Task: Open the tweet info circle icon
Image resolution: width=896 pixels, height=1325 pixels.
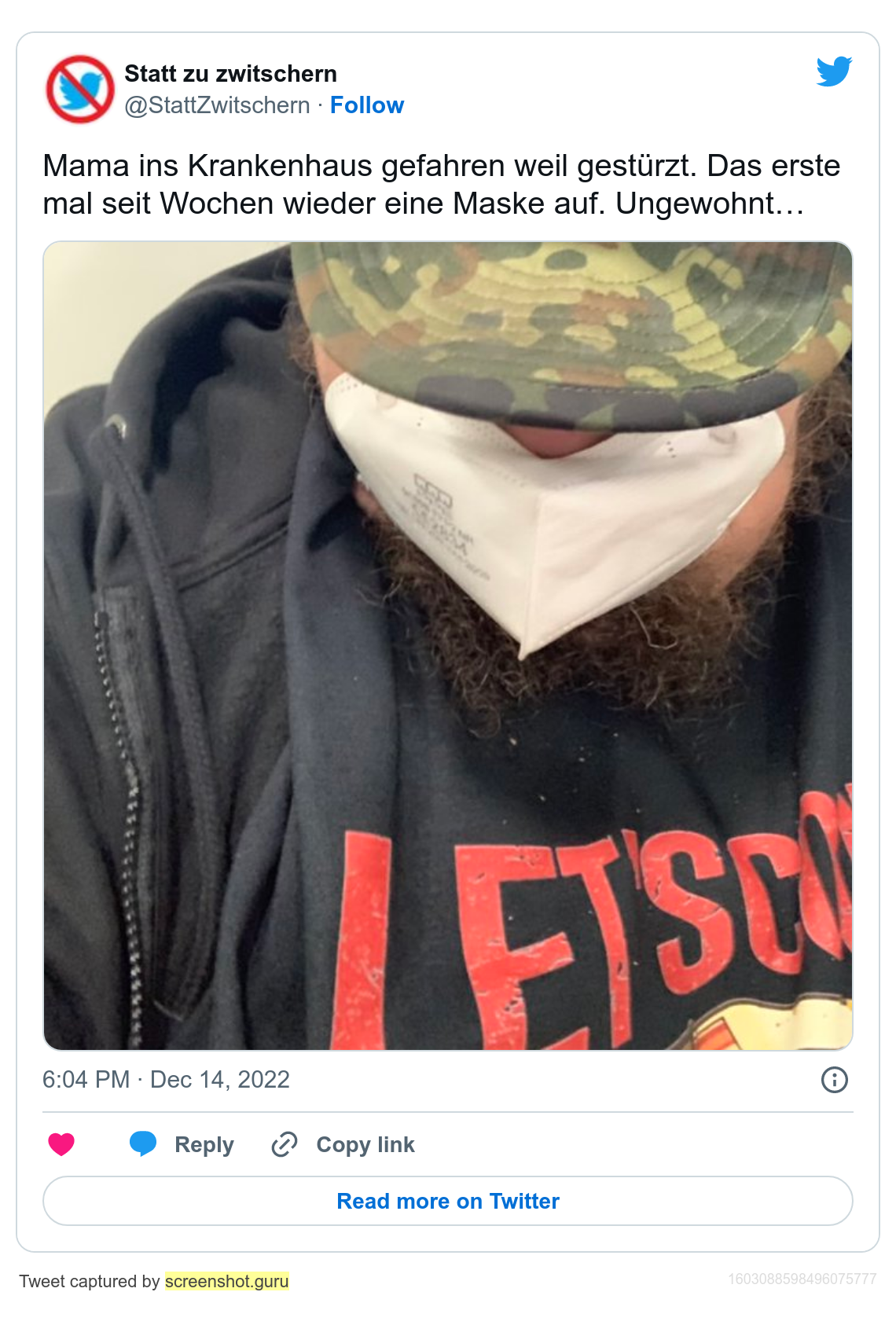Action: [x=834, y=1080]
